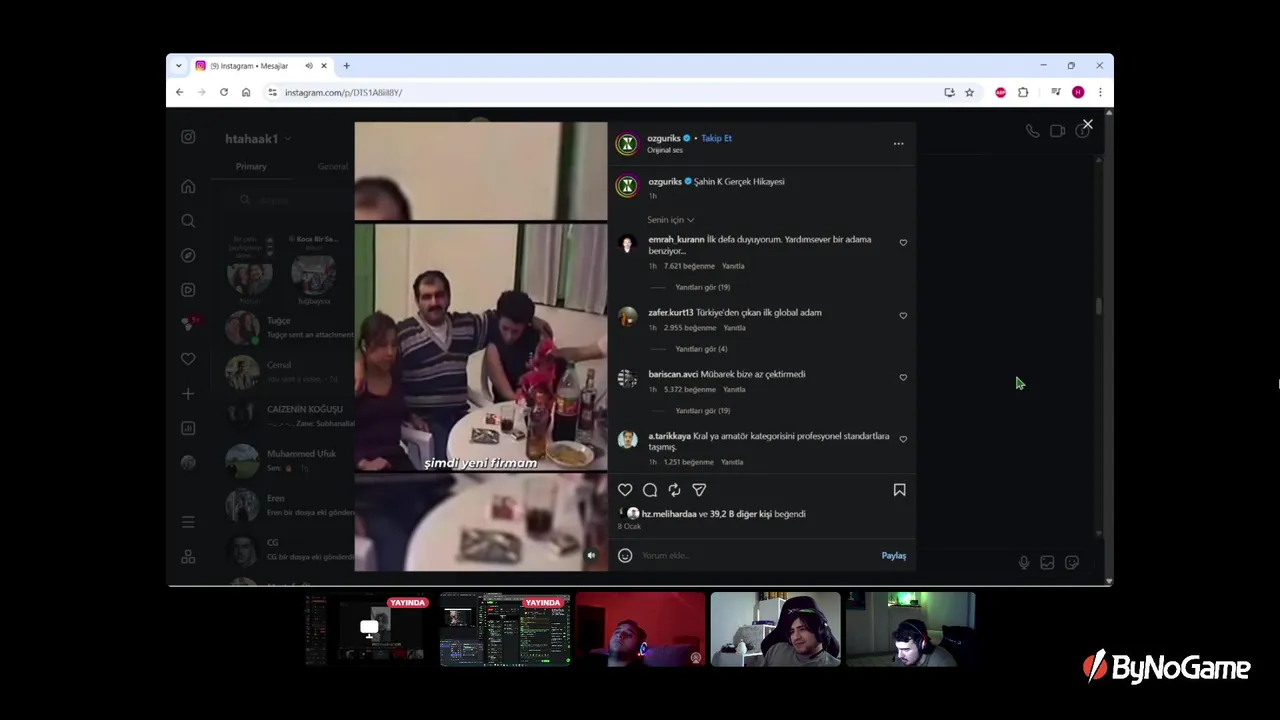Like a.tarikkaya's comment
The height and width of the screenshot is (720, 1280).
click(903, 439)
